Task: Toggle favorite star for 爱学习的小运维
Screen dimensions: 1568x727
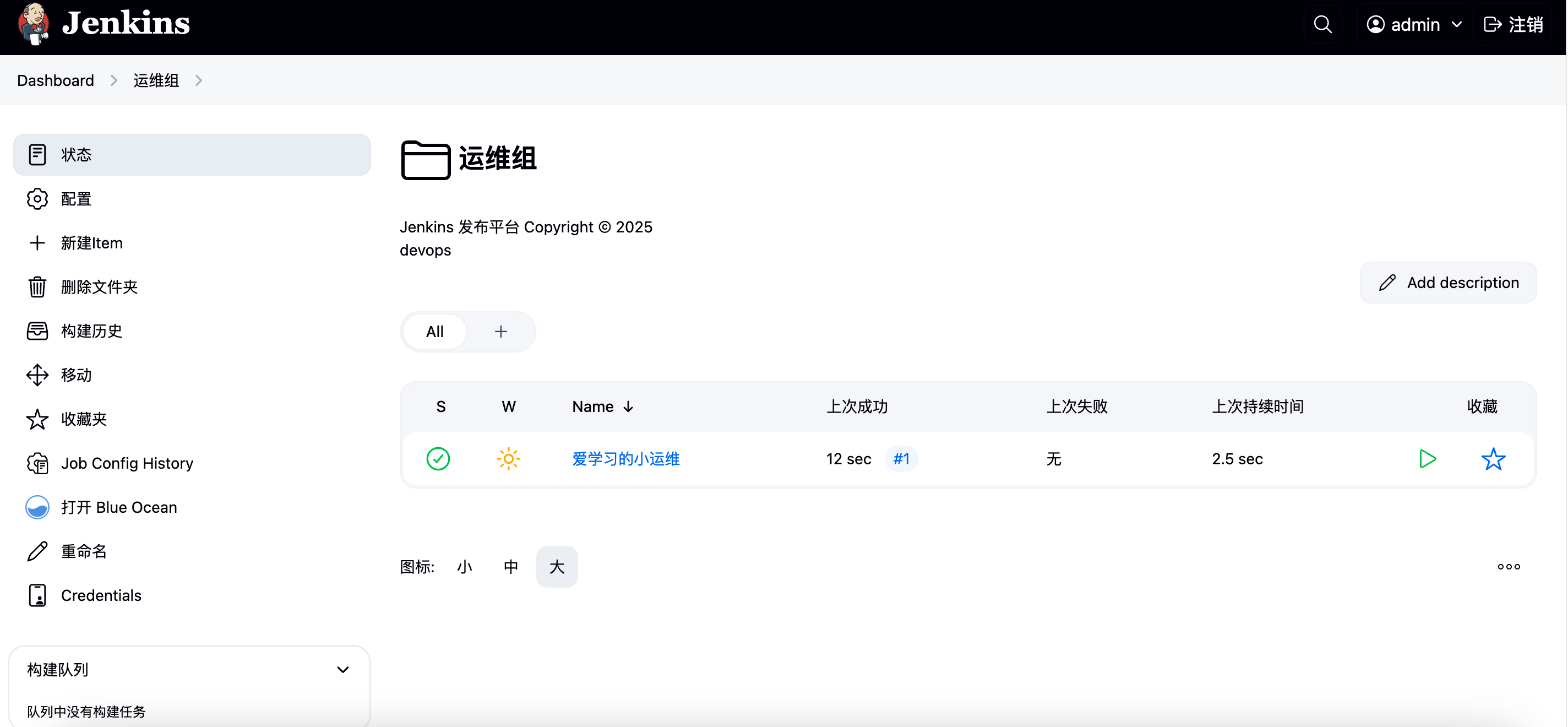Action: (1493, 458)
